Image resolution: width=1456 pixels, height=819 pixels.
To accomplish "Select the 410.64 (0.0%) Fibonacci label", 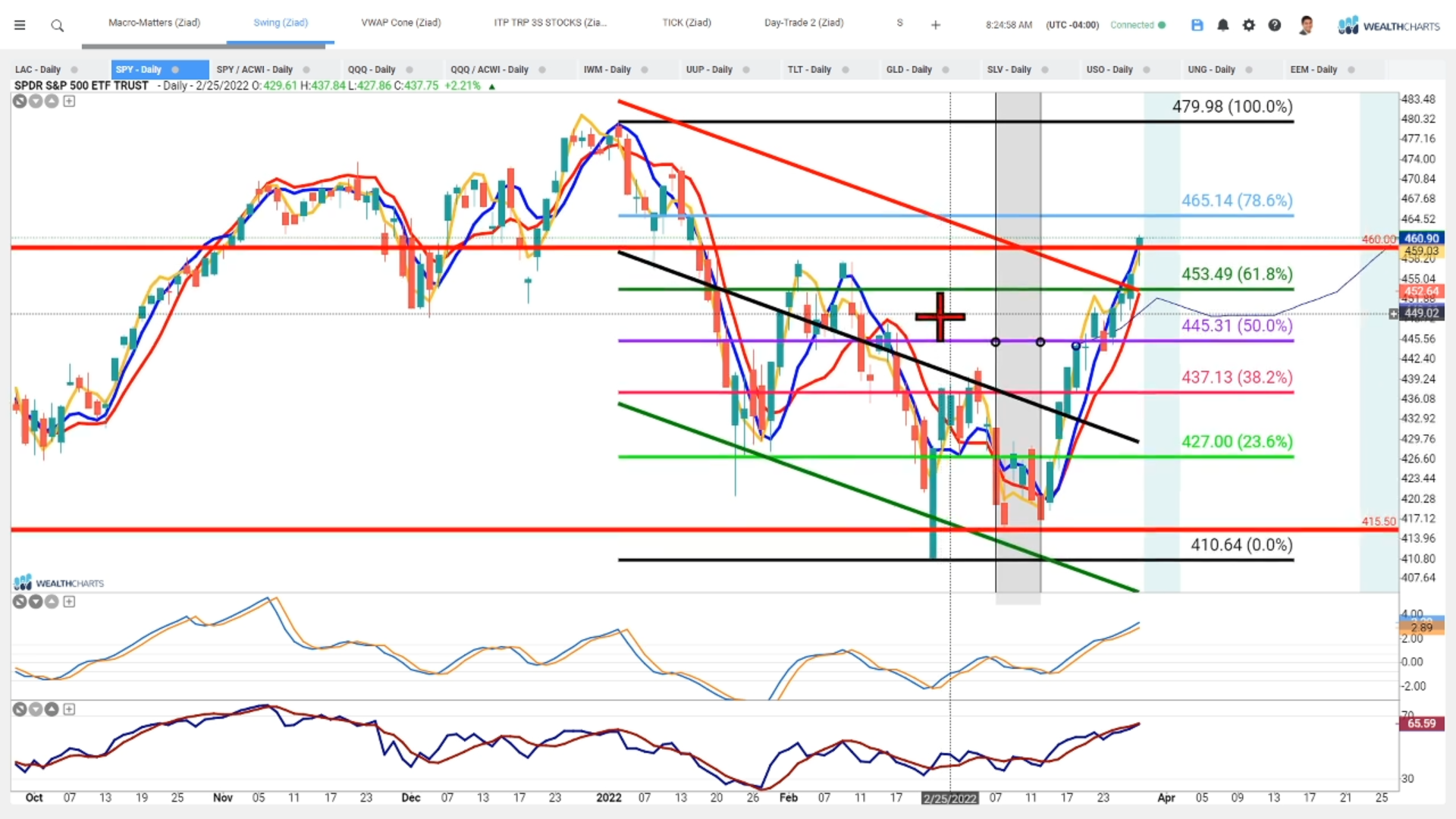I will [1241, 544].
